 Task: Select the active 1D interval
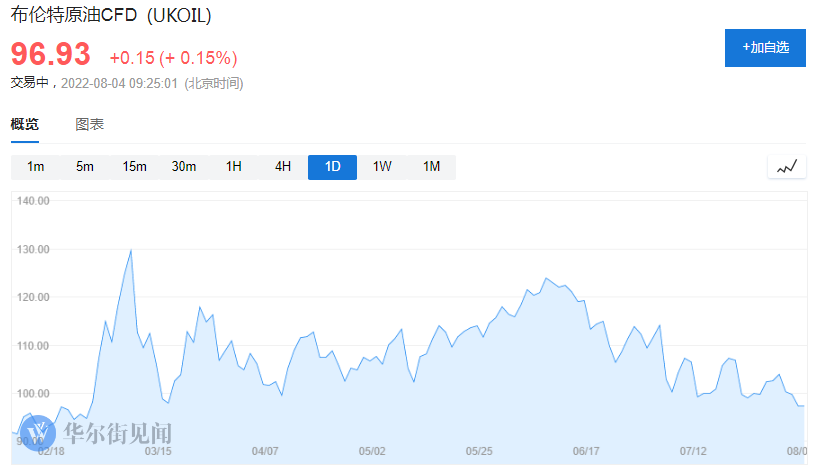pyautogui.click(x=332, y=167)
